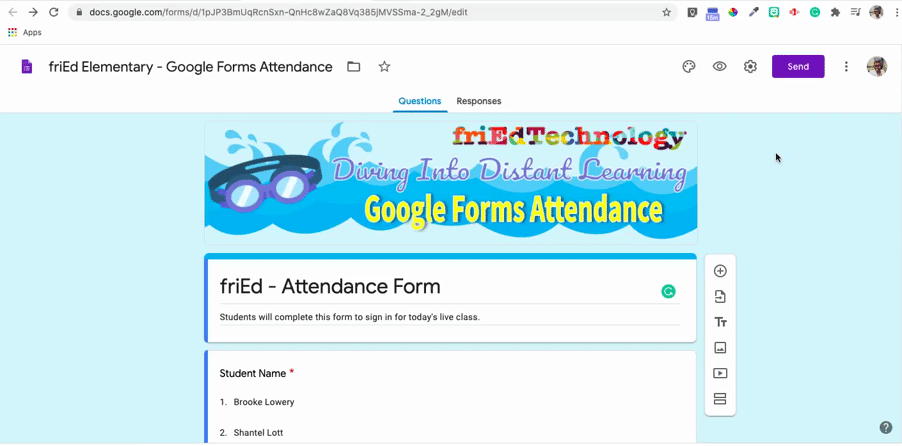Click the browser forward arrow
This screenshot has height=446, width=902.
[x=33, y=12]
